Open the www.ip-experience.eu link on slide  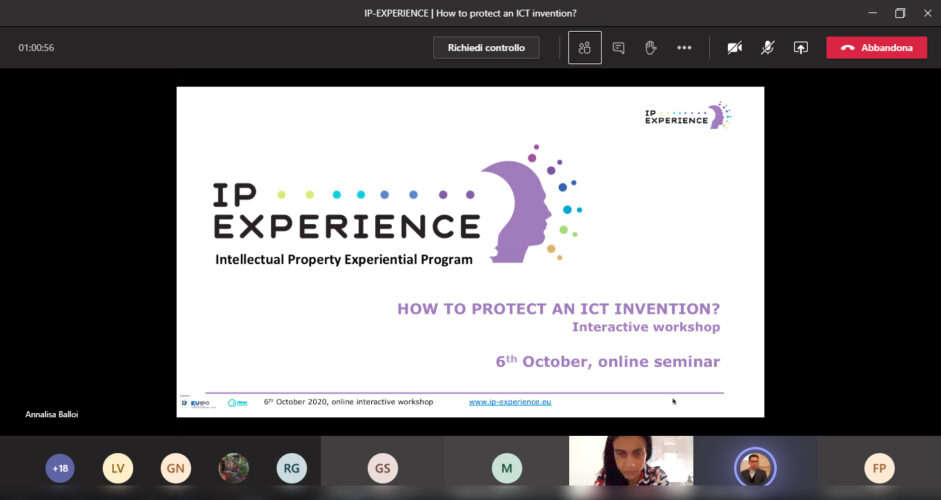510,402
